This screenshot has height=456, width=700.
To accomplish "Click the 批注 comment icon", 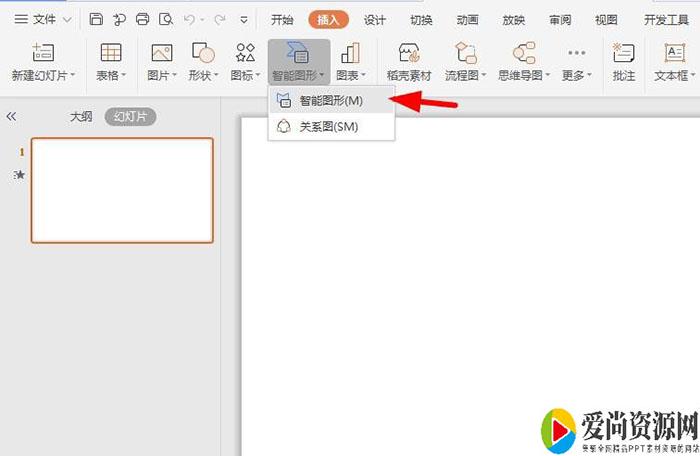I will tap(624, 53).
